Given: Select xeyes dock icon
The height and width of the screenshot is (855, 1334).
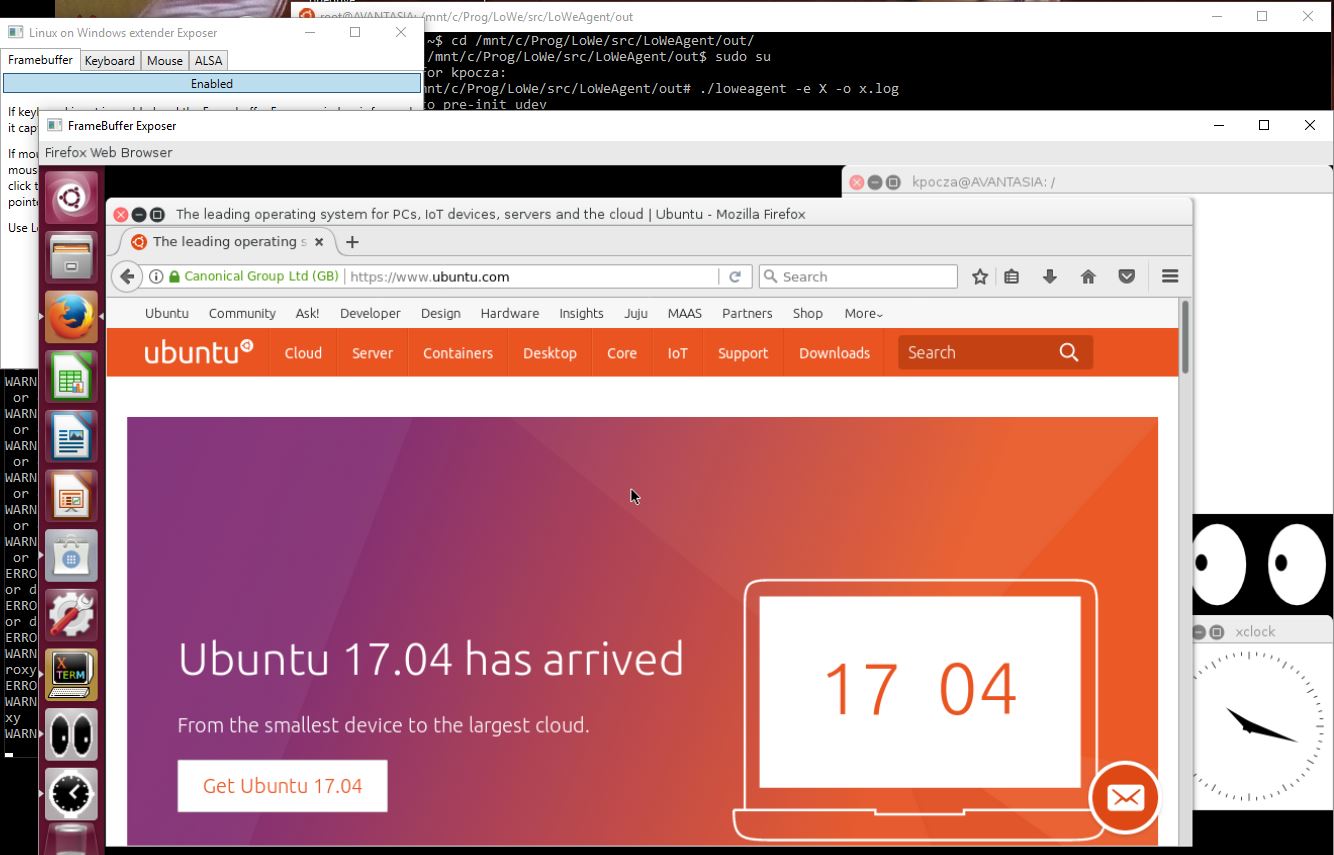Looking at the screenshot, I should tap(70, 734).
